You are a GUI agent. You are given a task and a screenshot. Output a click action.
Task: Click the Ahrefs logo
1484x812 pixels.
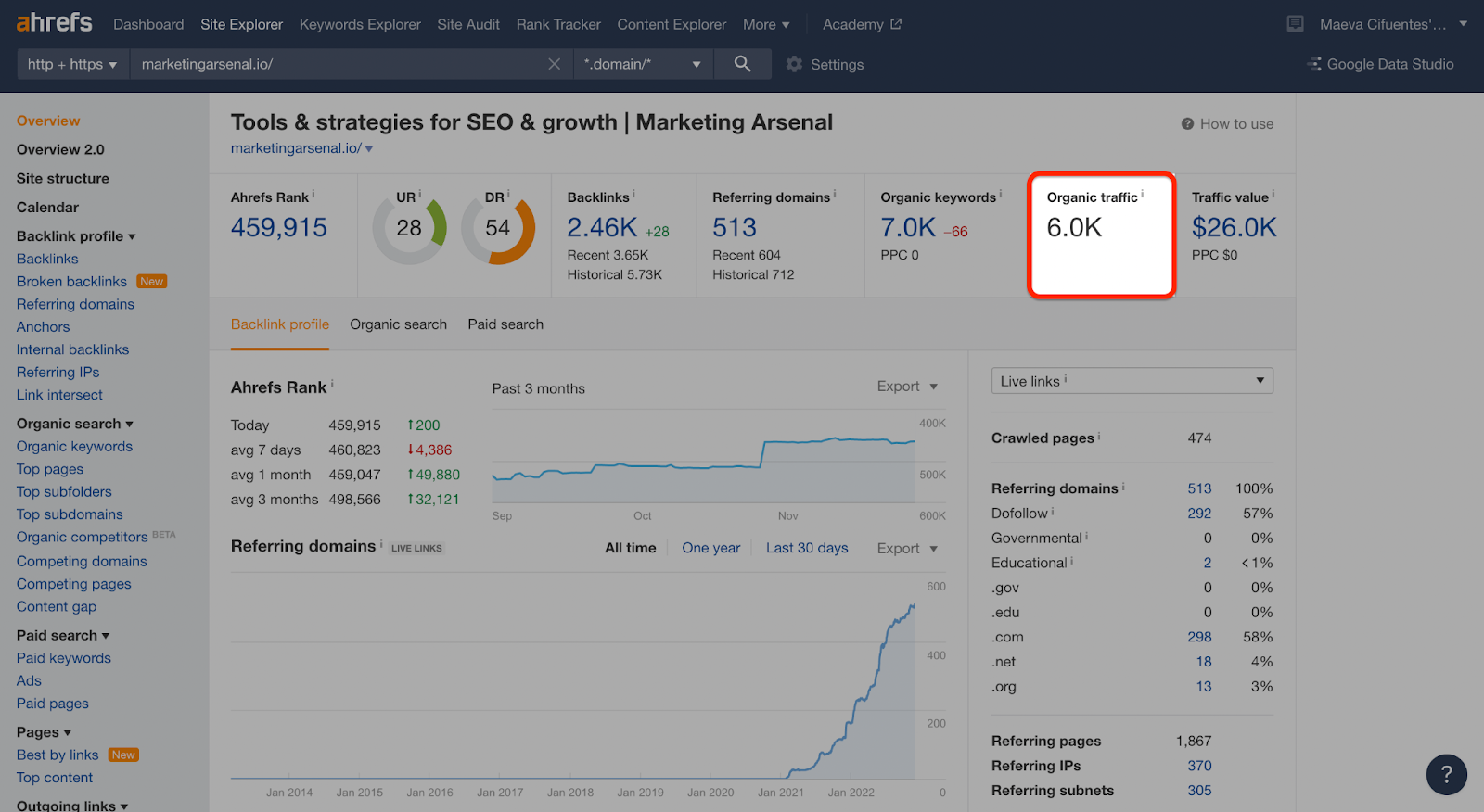(54, 23)
